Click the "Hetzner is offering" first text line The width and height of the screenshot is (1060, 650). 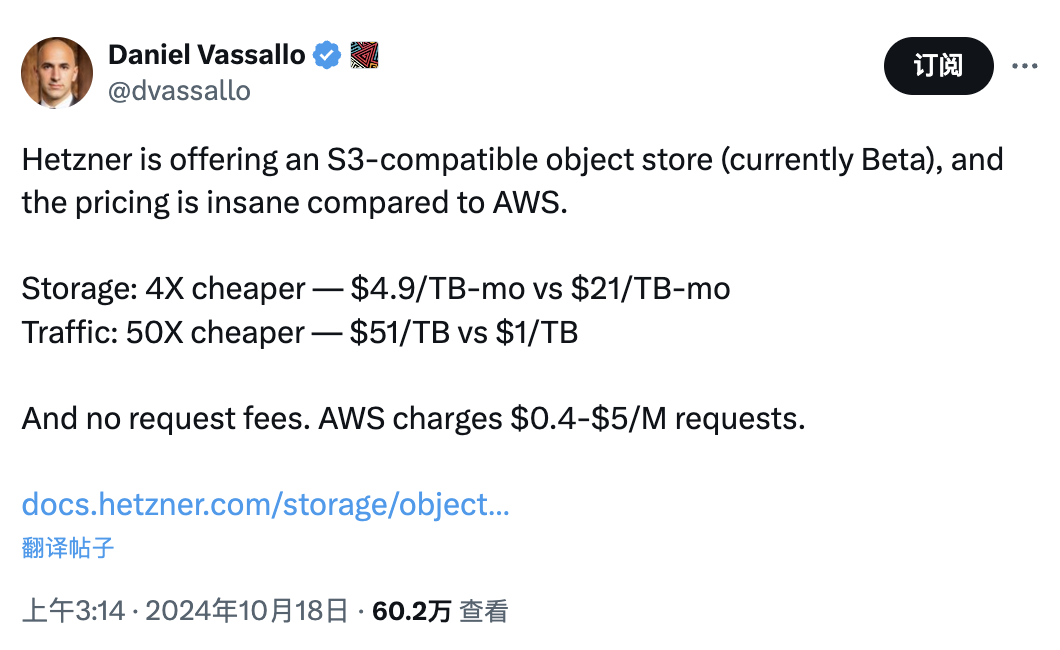(x=512, y=160)
